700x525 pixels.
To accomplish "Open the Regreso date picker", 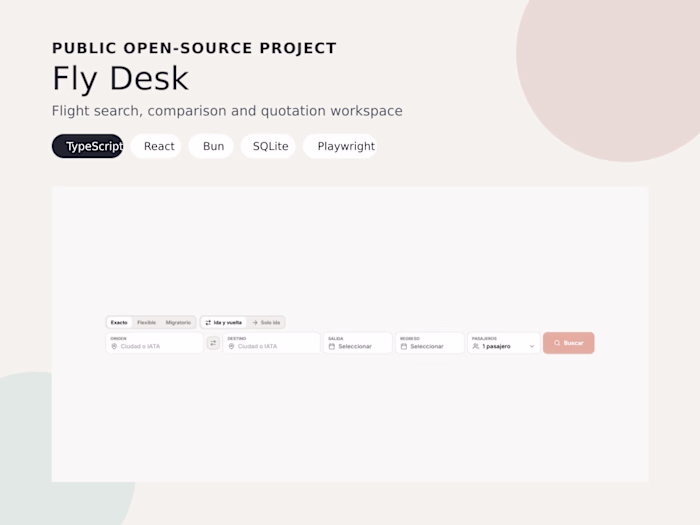I will coord(429,343).
